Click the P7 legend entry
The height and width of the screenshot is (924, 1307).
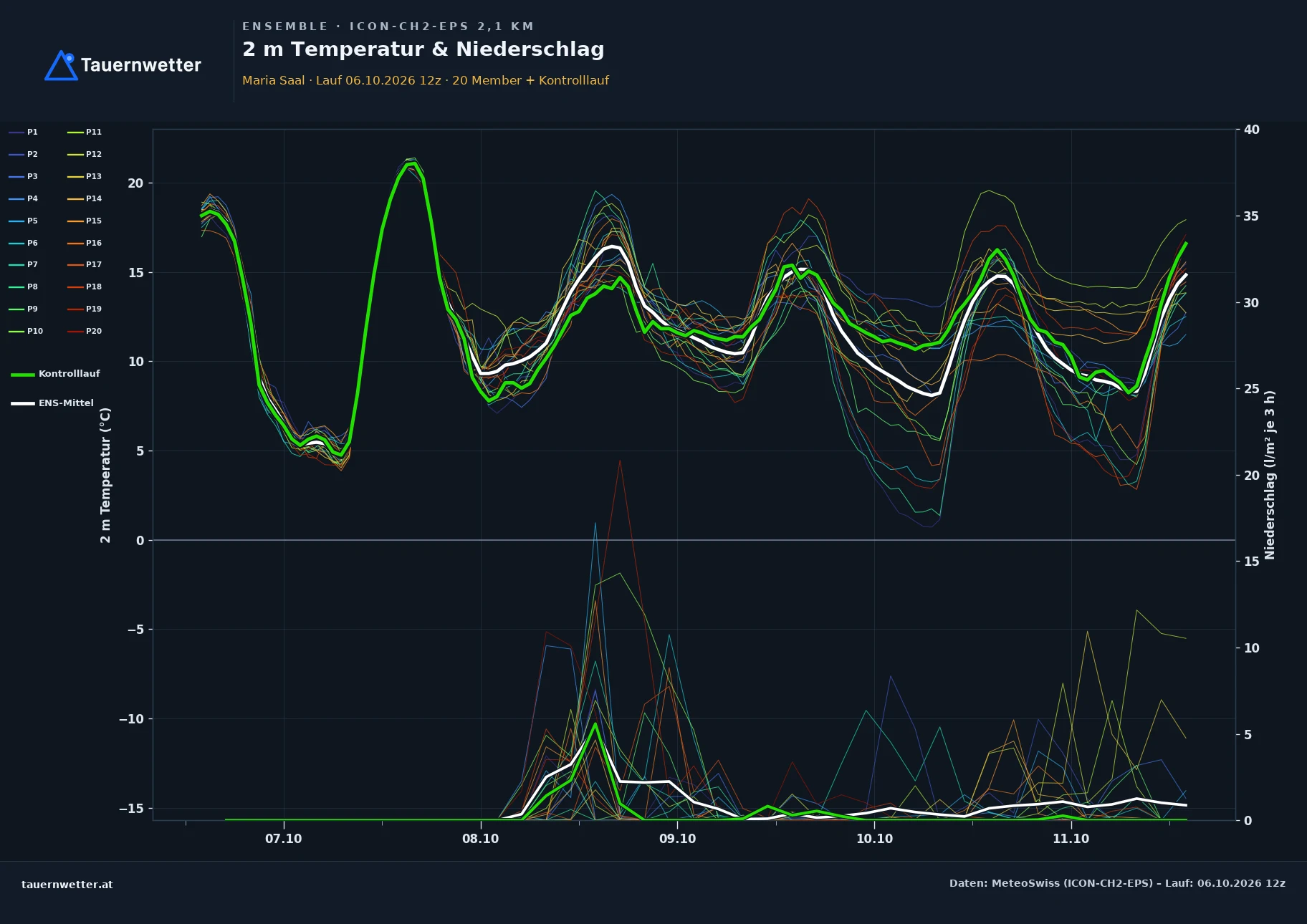click(x=24, y=264)
